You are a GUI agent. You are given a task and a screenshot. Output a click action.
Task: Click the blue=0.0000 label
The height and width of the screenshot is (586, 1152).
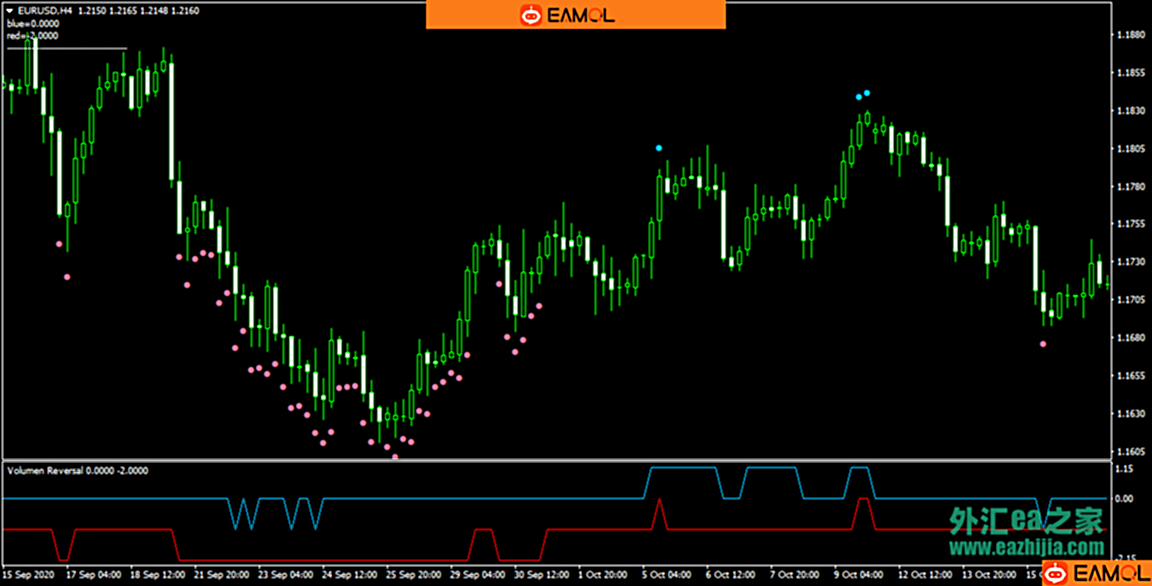[x=32, y=23]
